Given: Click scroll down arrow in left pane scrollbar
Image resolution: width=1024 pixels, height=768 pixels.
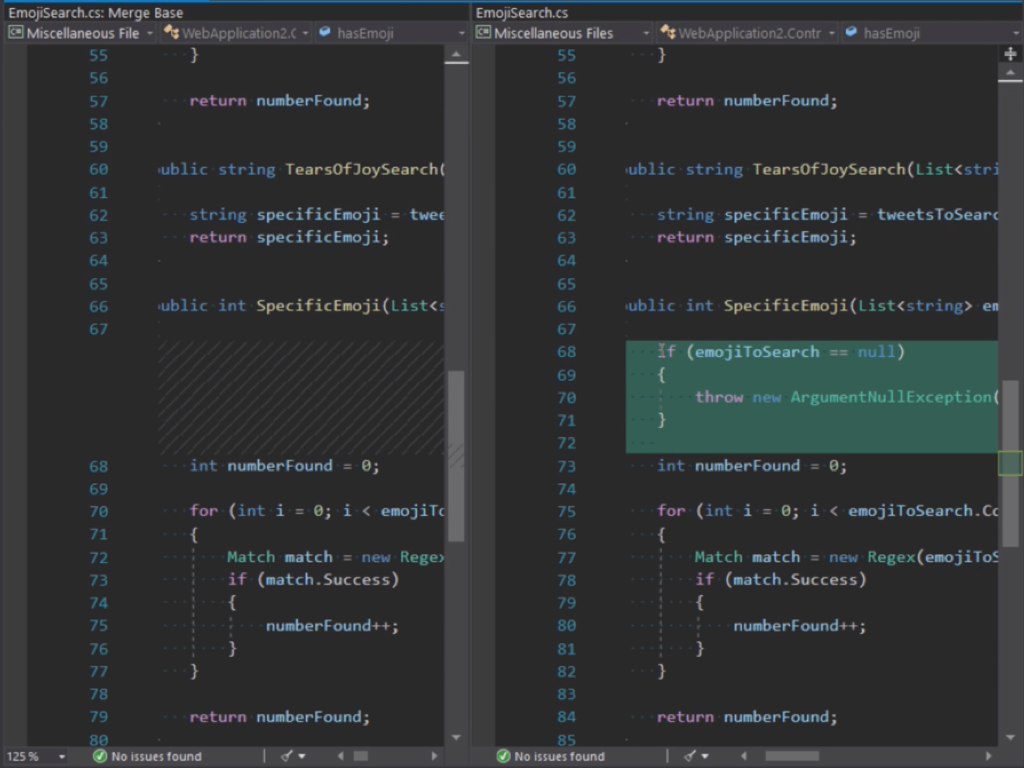Looking at the screenshot, I should click(x=456, y=738).
